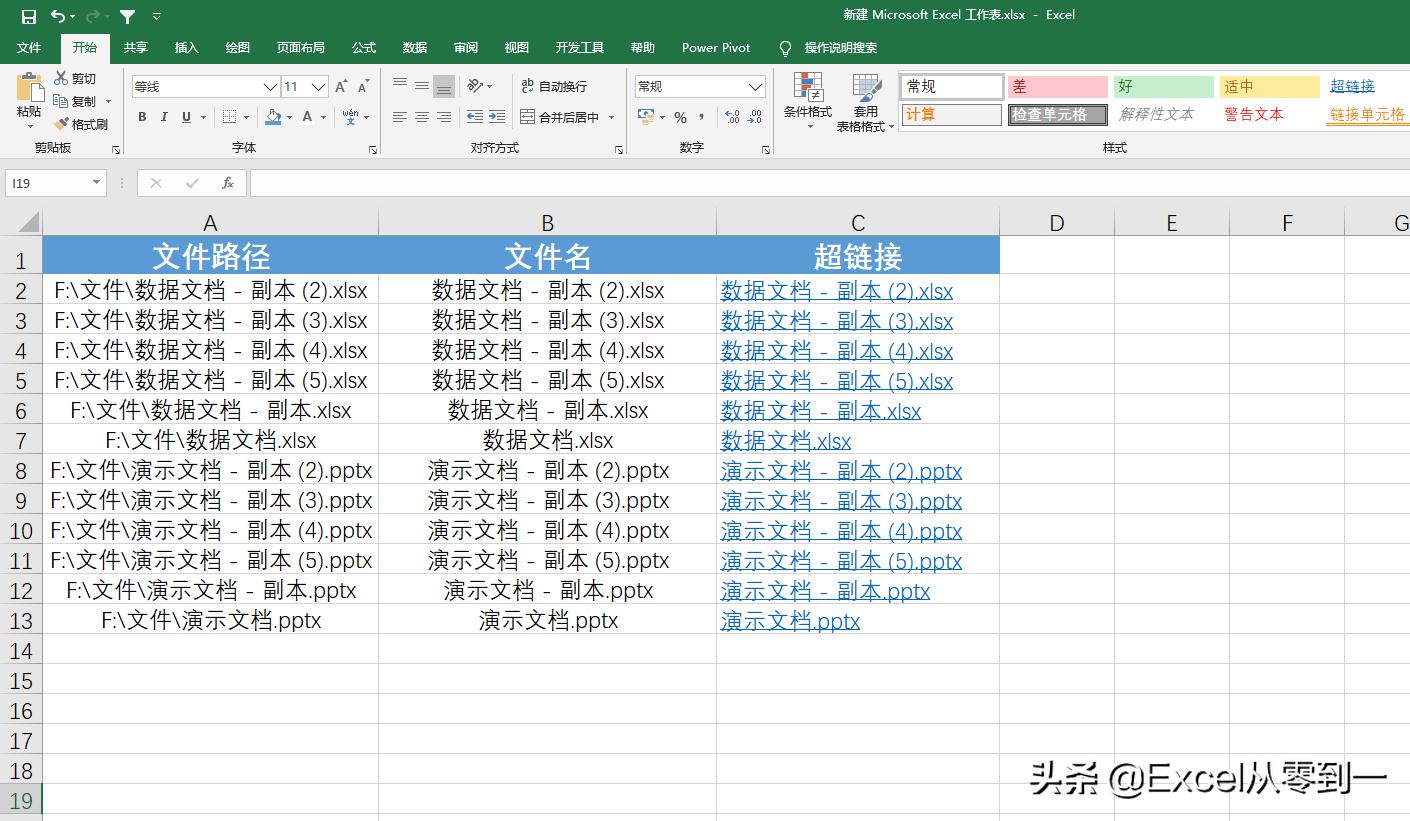The image size is (1410, 821).
Task: Click the percent style % icon
Action: coord(679,117)
